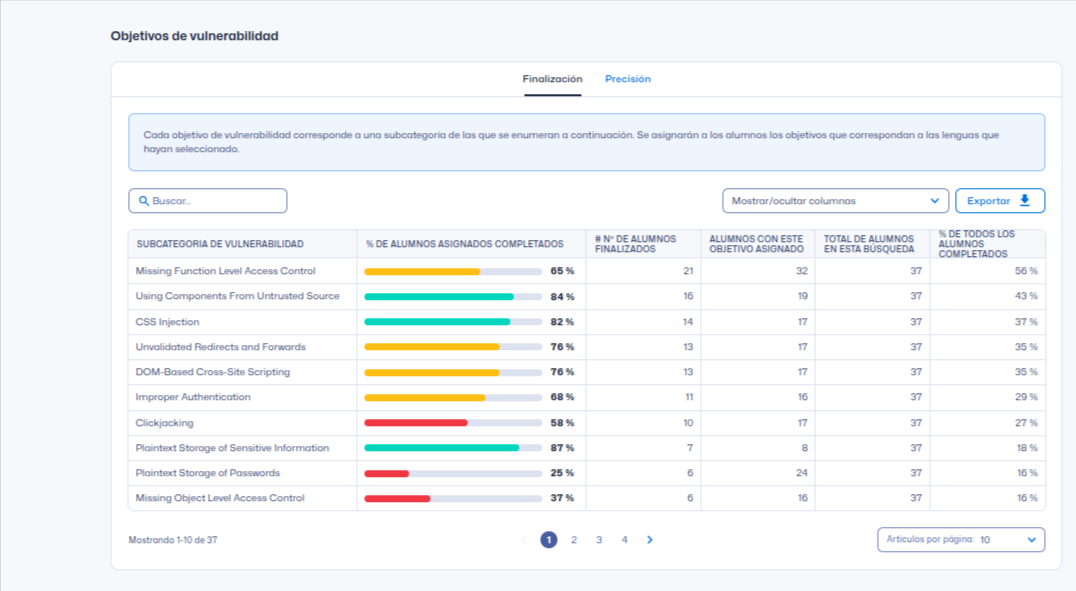Click the previous page arrow
Screen dimensions: 1076x591
pyautogui.click(x=523, y=540)
